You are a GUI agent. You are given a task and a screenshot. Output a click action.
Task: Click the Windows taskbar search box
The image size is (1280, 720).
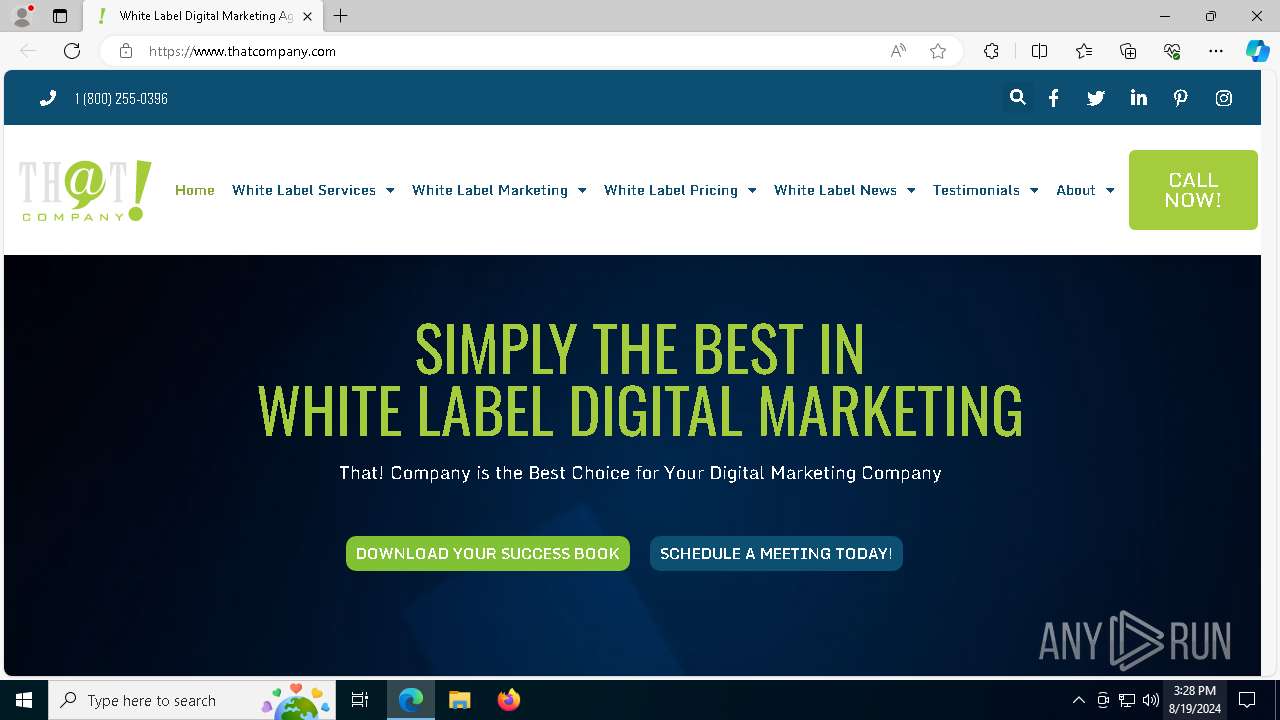pyautogui.click(x=192, y=700)
